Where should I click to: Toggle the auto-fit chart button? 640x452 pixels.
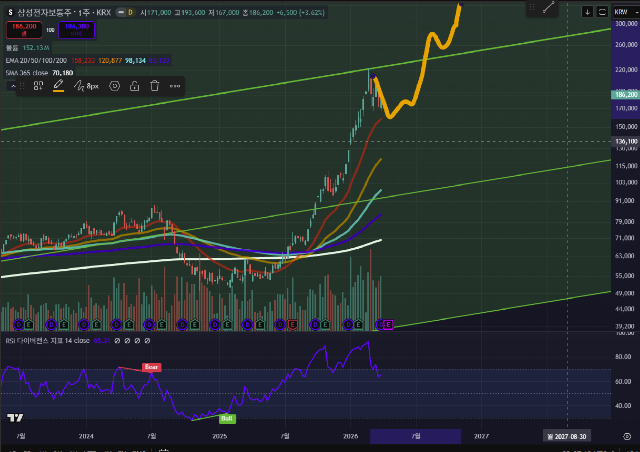pyautogui.click(x=602, y=12)
